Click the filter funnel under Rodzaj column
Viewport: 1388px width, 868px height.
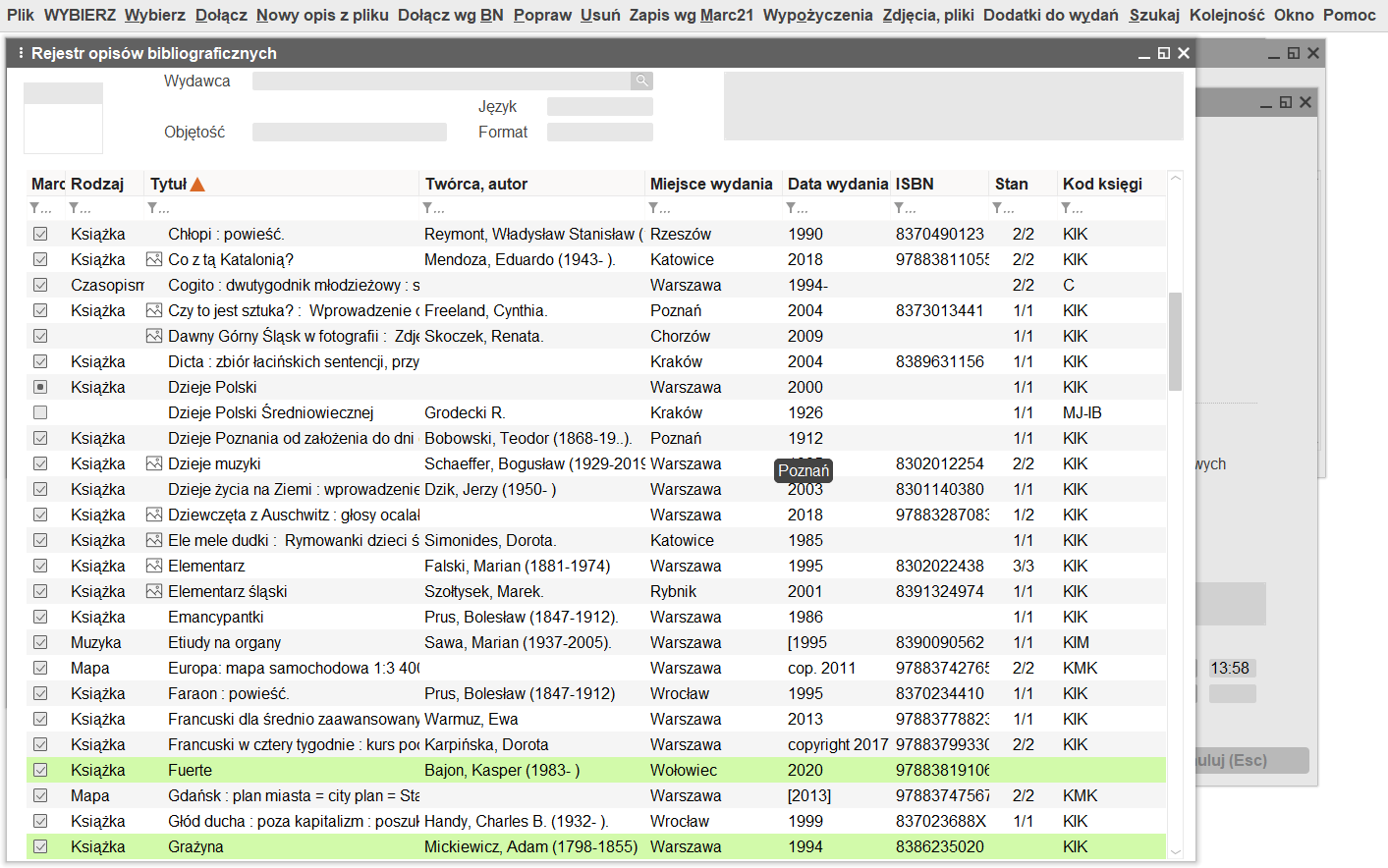coord(74,208)
